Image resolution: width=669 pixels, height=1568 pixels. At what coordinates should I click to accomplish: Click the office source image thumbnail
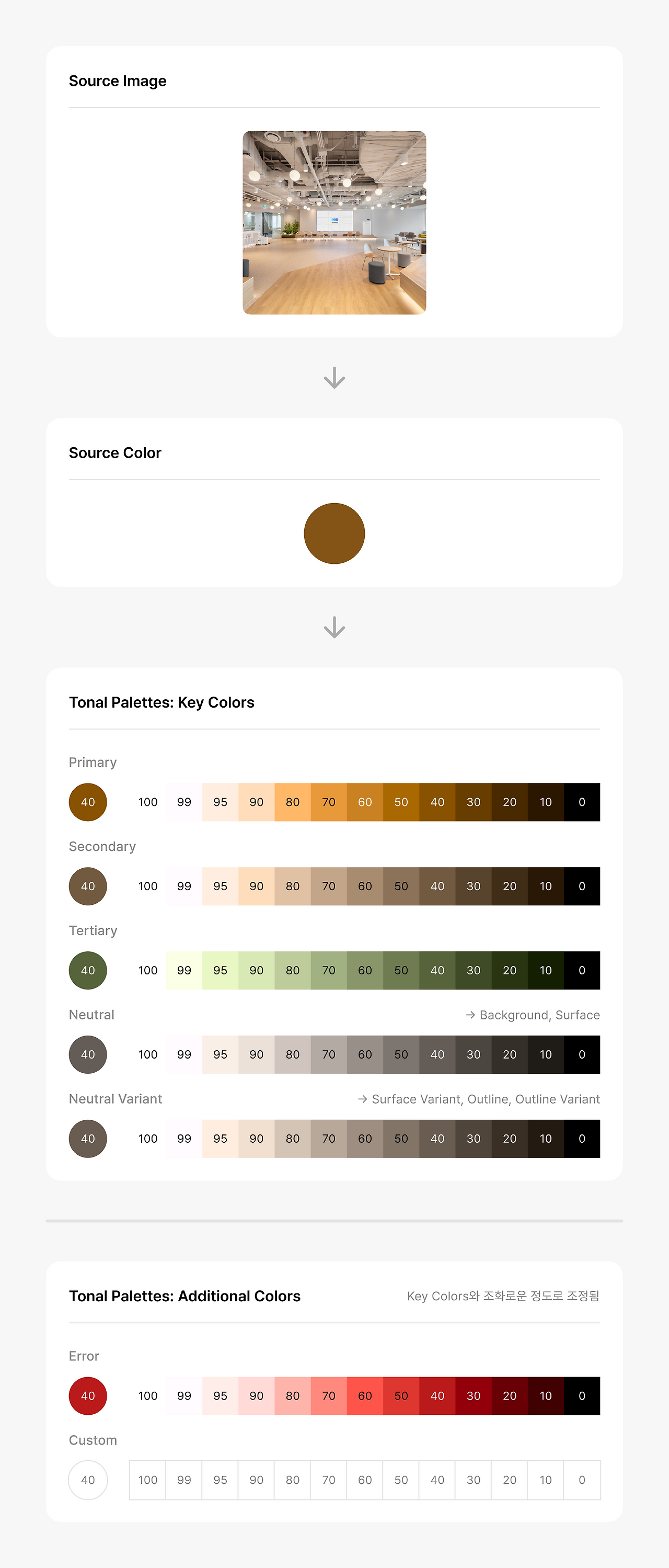coord(334,223)
